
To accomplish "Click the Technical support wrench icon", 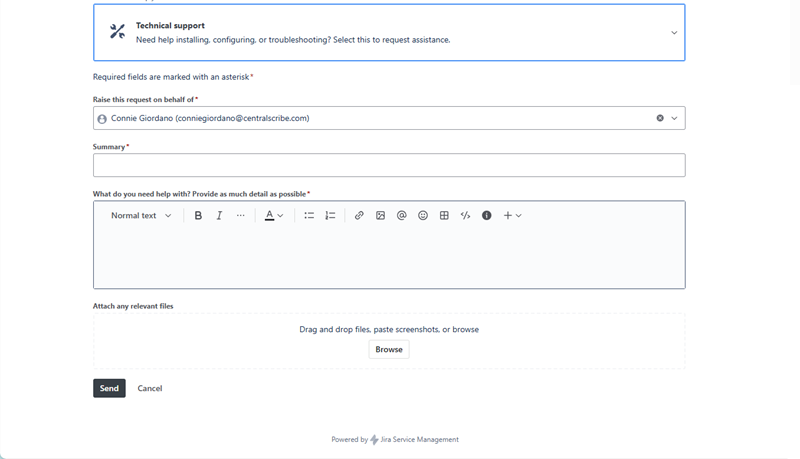I will 118,32.
